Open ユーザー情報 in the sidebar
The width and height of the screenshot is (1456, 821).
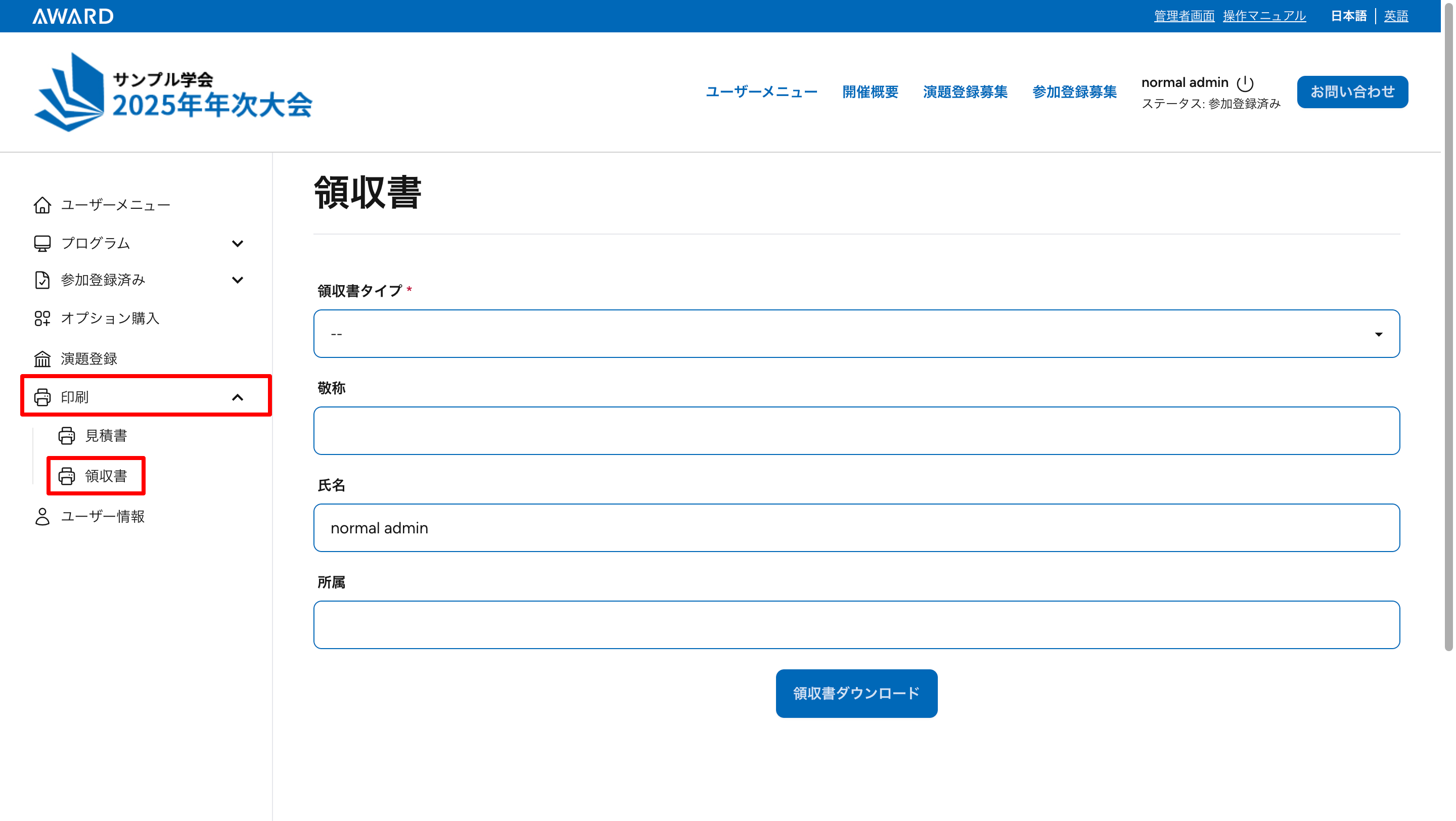tap(103, 517)
